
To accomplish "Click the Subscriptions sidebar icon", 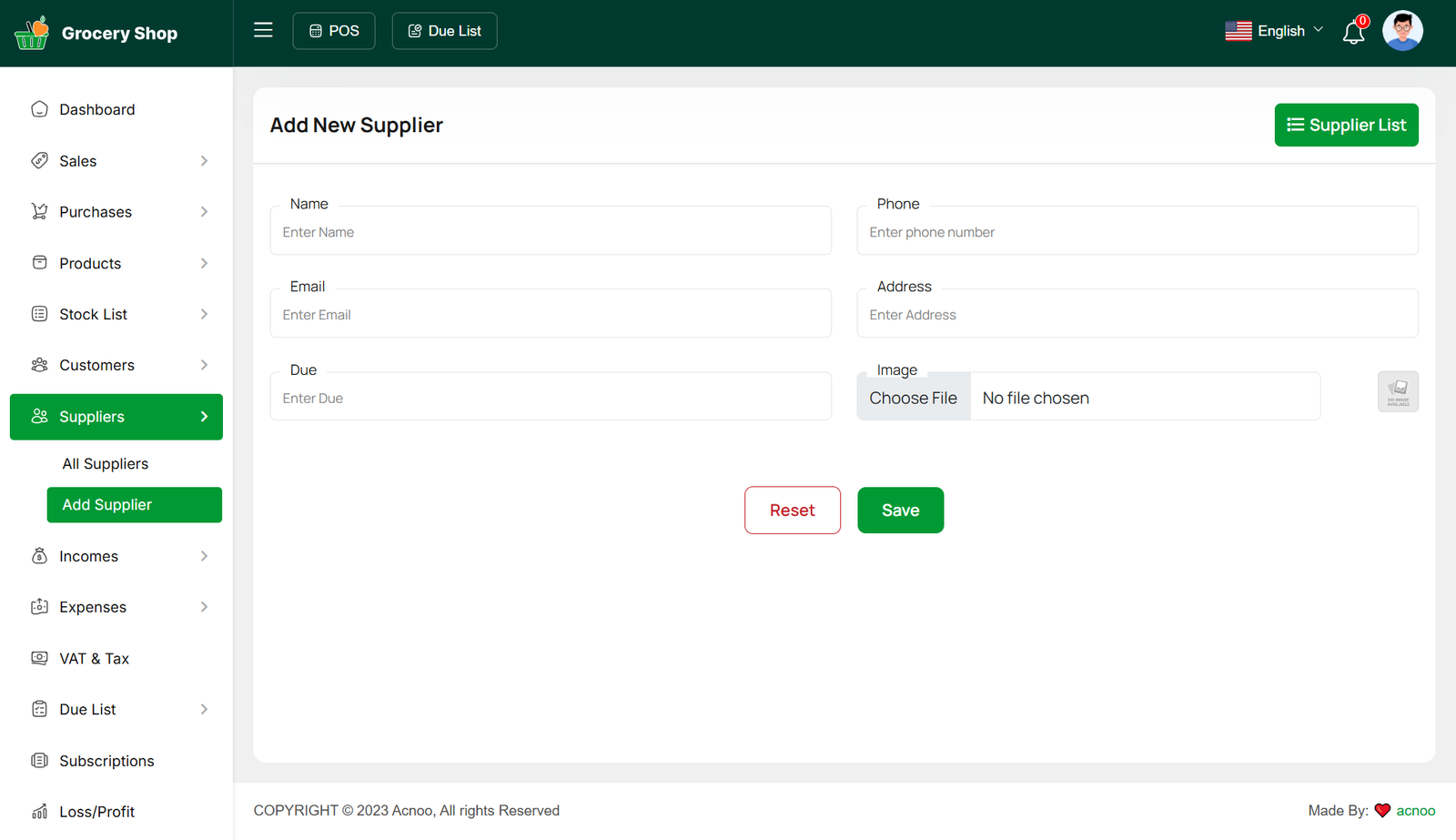I will tap(39, 761).
